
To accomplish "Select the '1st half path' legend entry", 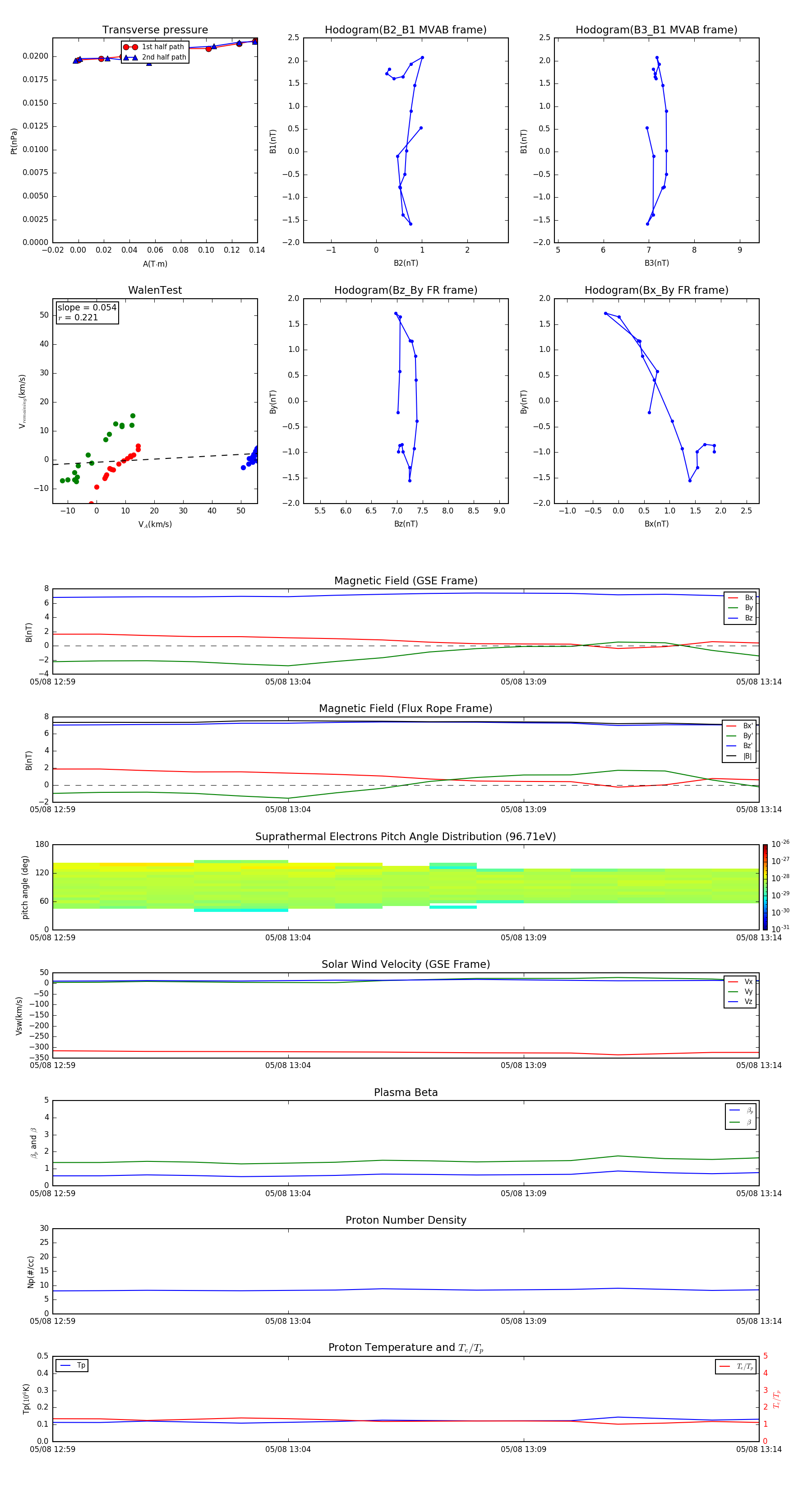I will coord(154,47).
